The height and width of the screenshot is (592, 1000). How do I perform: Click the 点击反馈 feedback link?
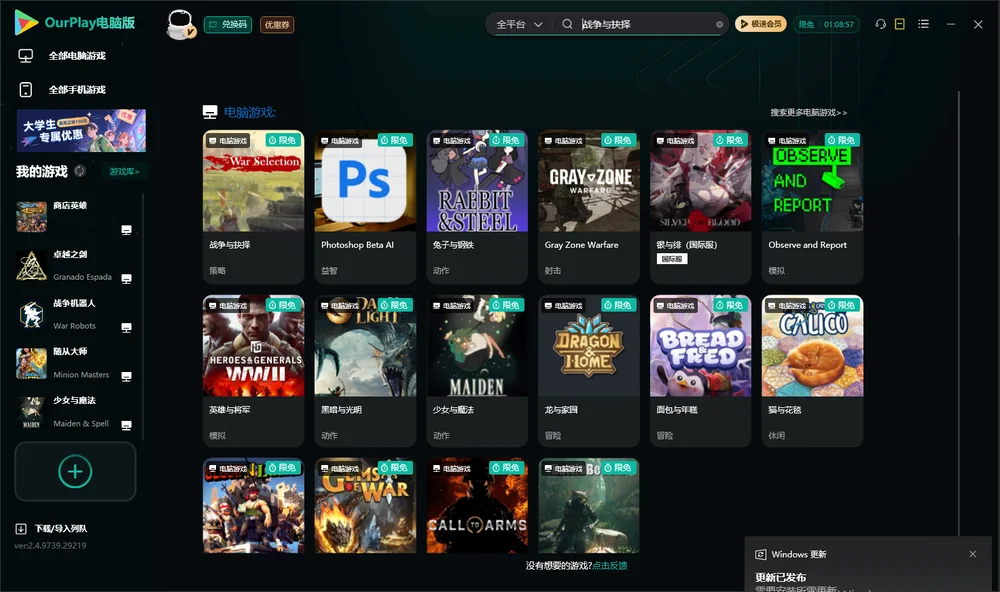coord(610,565)
